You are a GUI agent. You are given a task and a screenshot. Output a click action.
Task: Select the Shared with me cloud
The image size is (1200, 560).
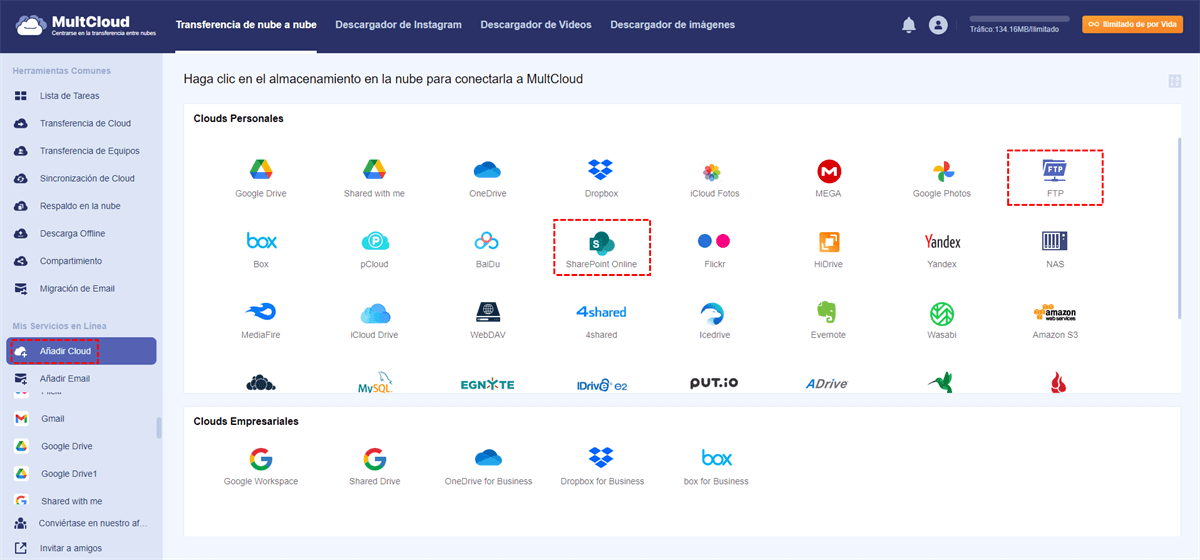click(x=374, y=178)
